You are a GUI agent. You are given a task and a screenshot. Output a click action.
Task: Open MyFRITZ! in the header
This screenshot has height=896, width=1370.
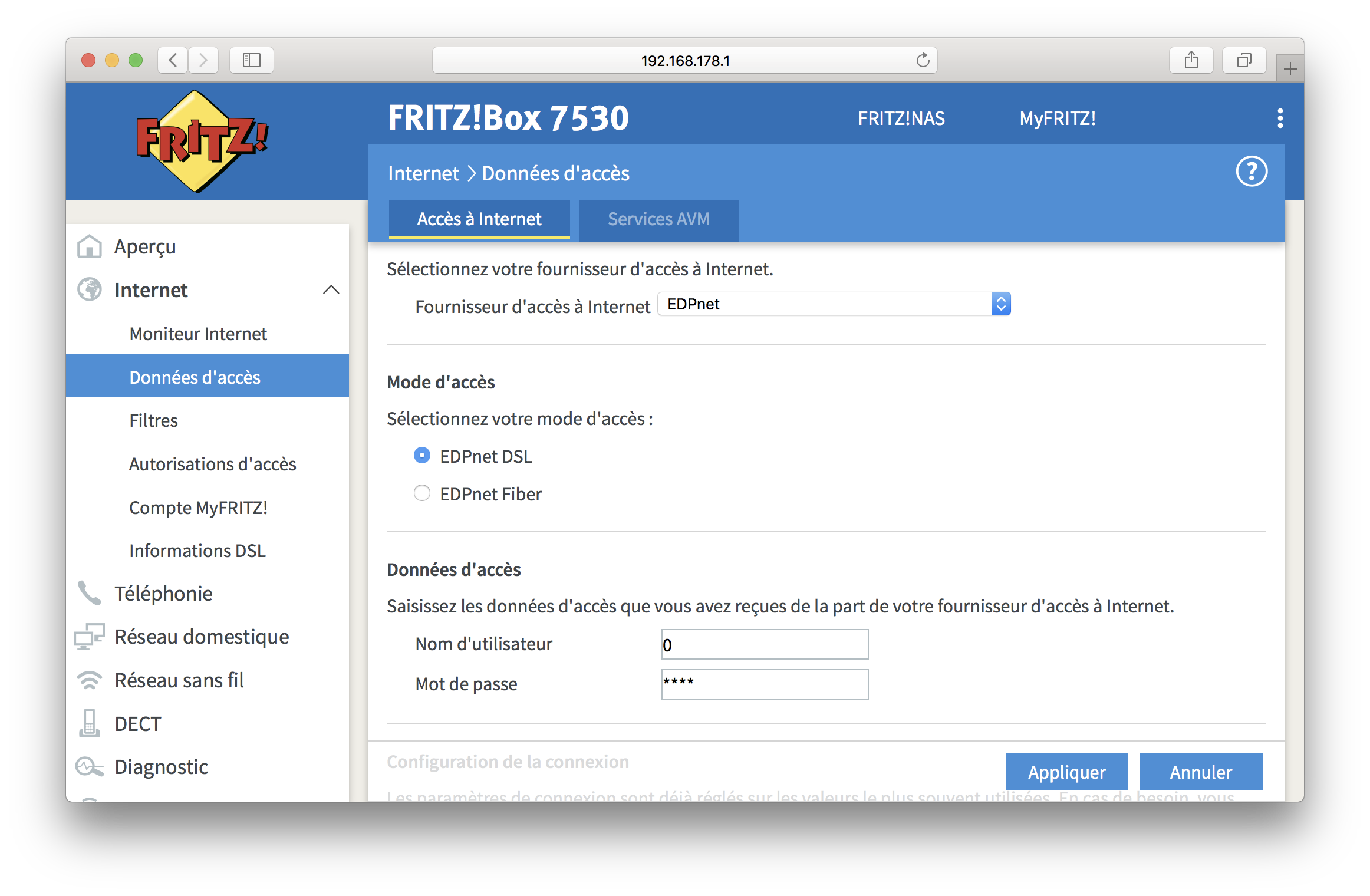(x=1058, y=118)
